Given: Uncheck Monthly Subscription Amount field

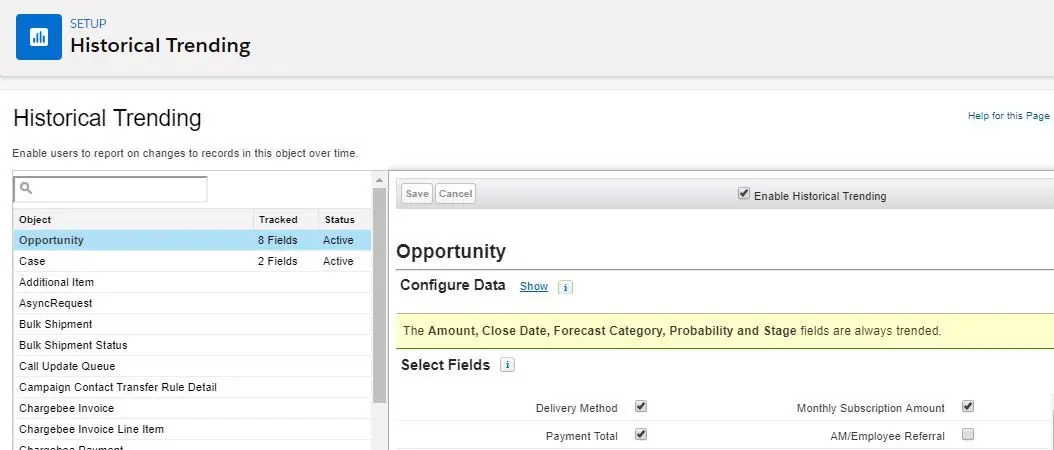Looking at the screenshot, I should click(x=968, y=406).
